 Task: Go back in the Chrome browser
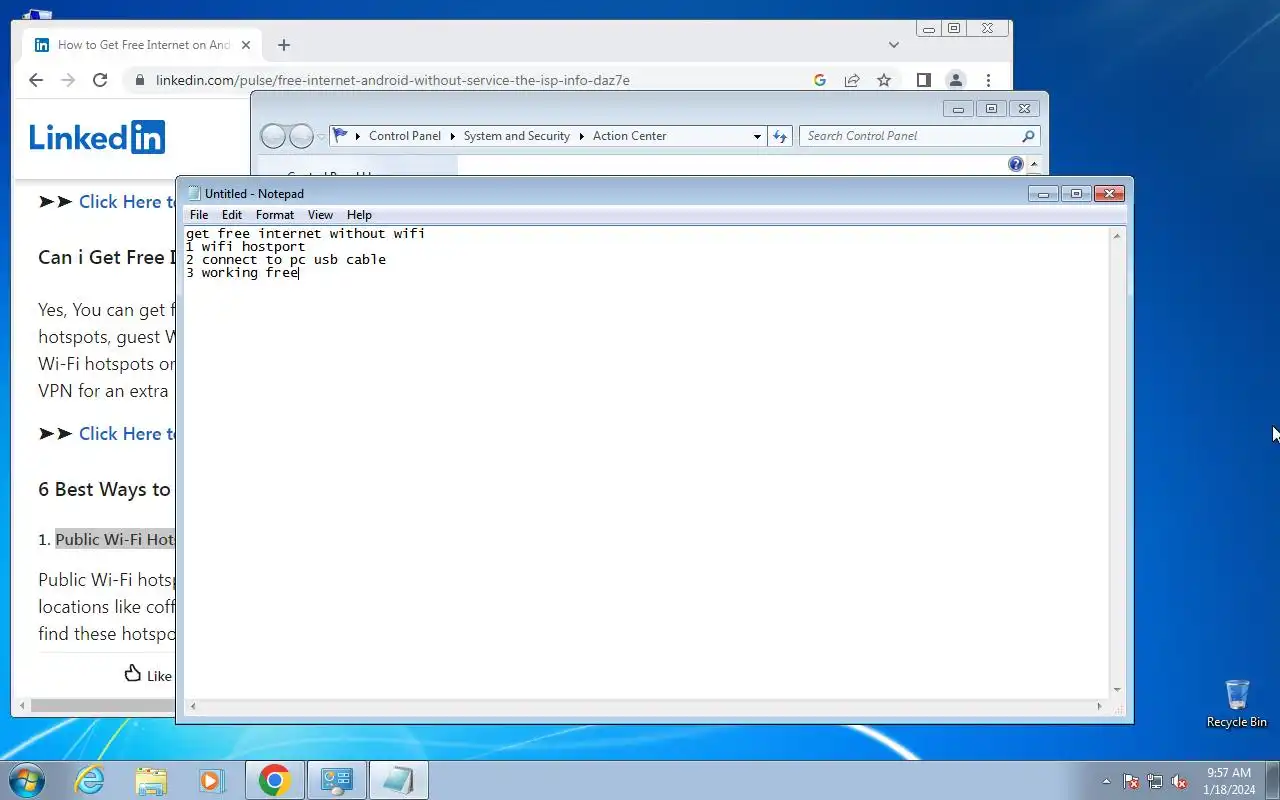coord(36,80)
